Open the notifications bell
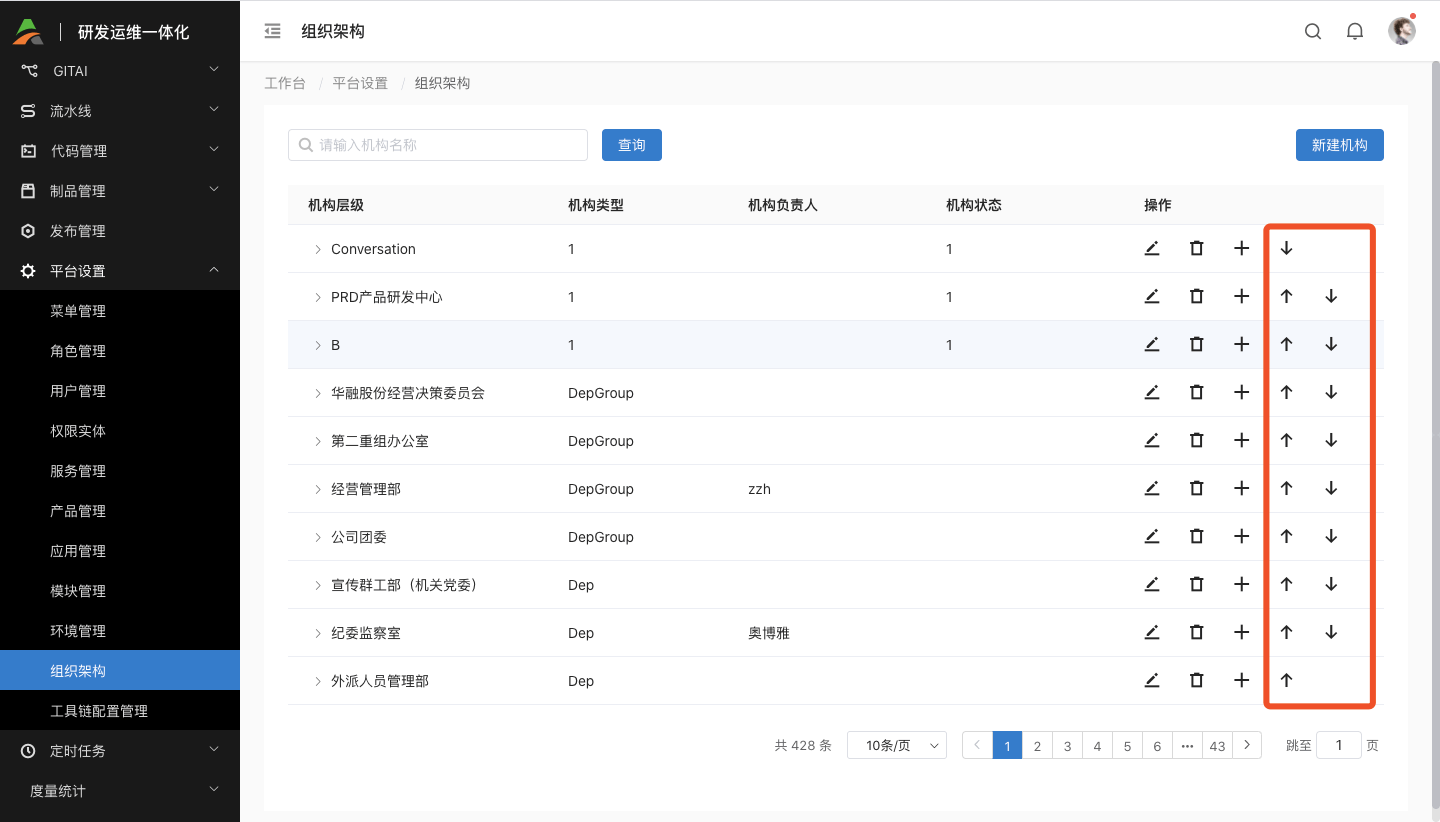This screenshot has width=1440, height=822. coord(1355,31)
